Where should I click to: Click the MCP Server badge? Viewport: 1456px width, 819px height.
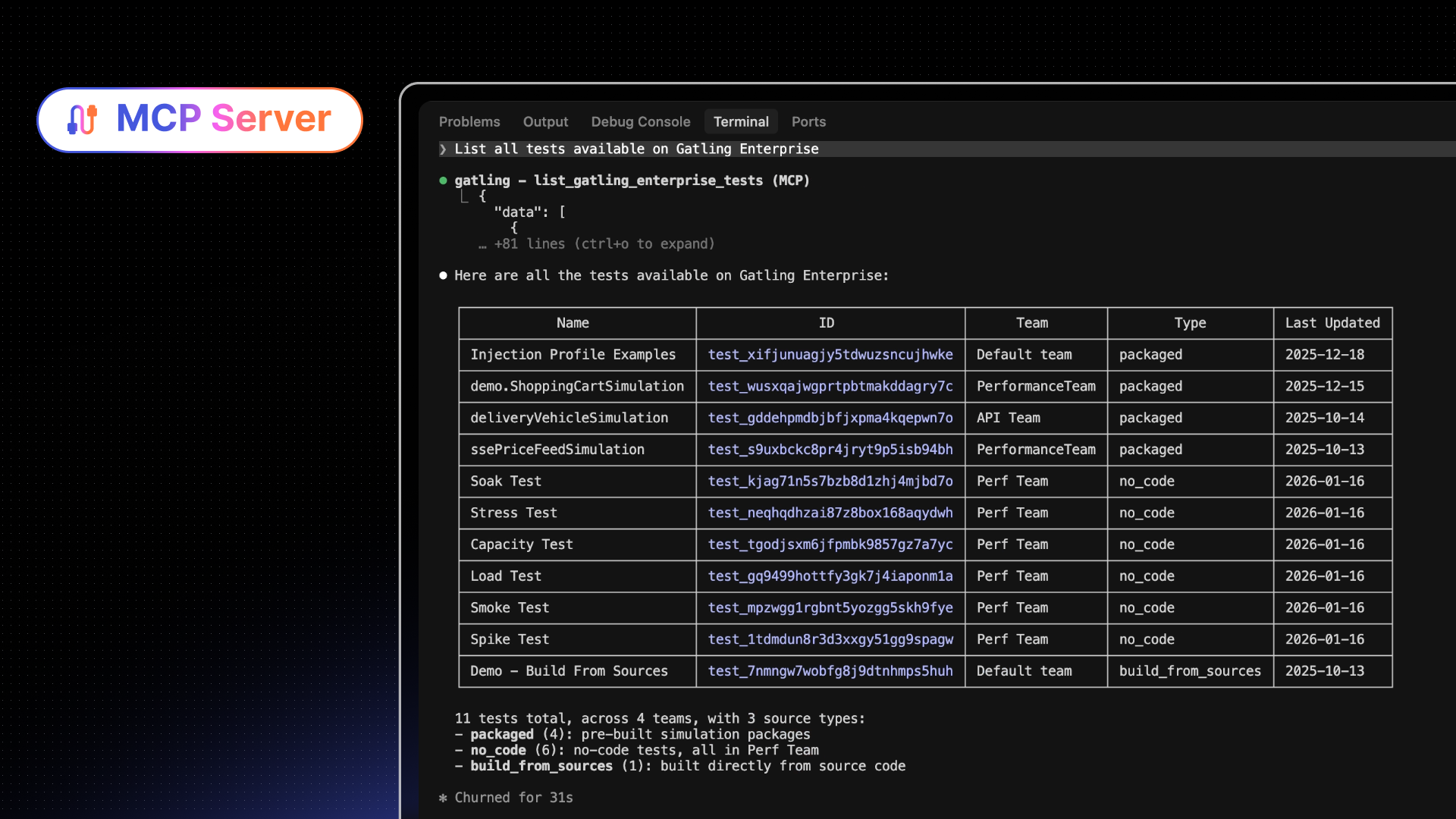click(x=200, y=120)
